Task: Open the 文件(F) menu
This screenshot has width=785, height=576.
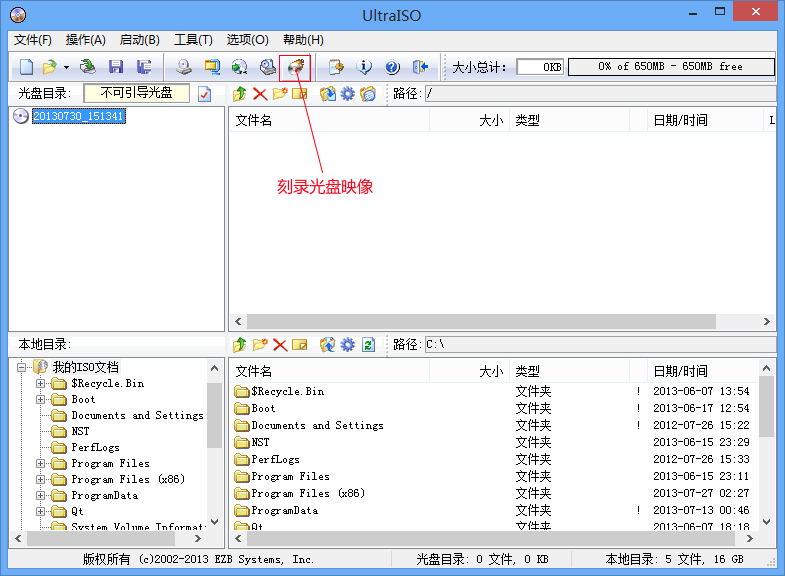Action: pyautogui.click(x=33, y=40)
